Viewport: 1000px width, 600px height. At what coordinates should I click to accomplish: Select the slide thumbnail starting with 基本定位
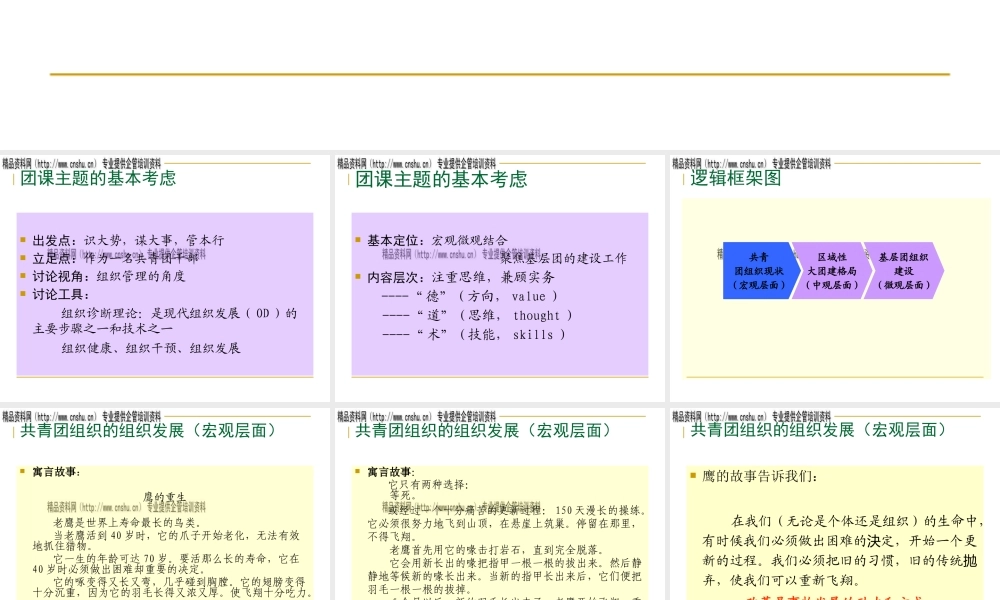(x=500, y=278)
